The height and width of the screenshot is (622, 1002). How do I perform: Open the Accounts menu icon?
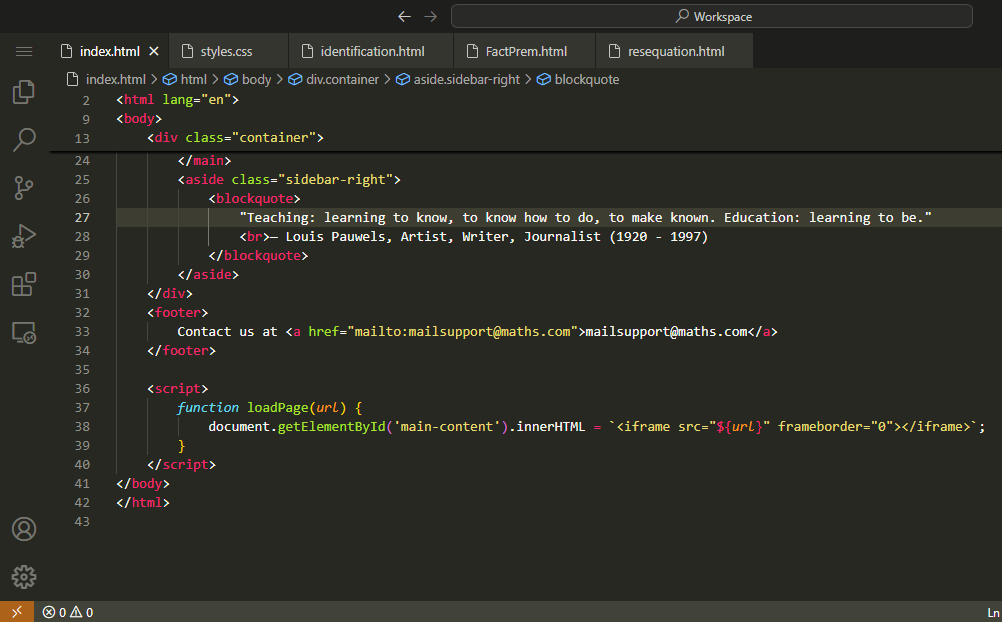24,529
